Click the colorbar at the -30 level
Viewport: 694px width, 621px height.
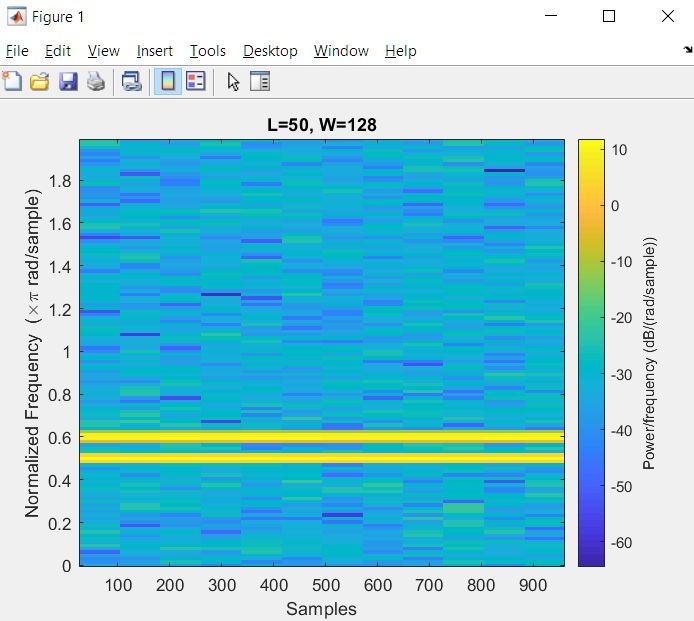coord(591,374)
